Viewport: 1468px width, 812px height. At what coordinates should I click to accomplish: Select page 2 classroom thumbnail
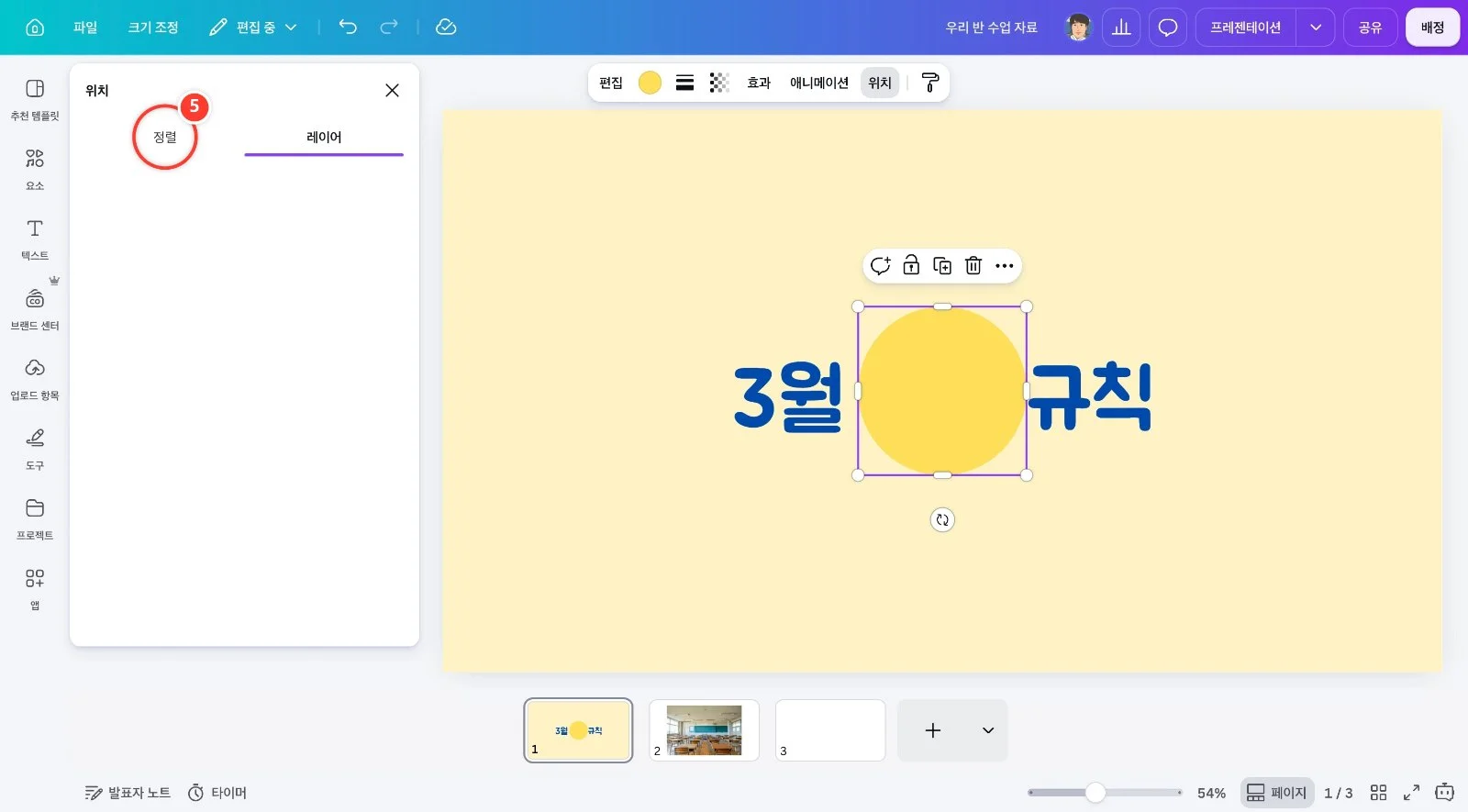click(704, 730)
